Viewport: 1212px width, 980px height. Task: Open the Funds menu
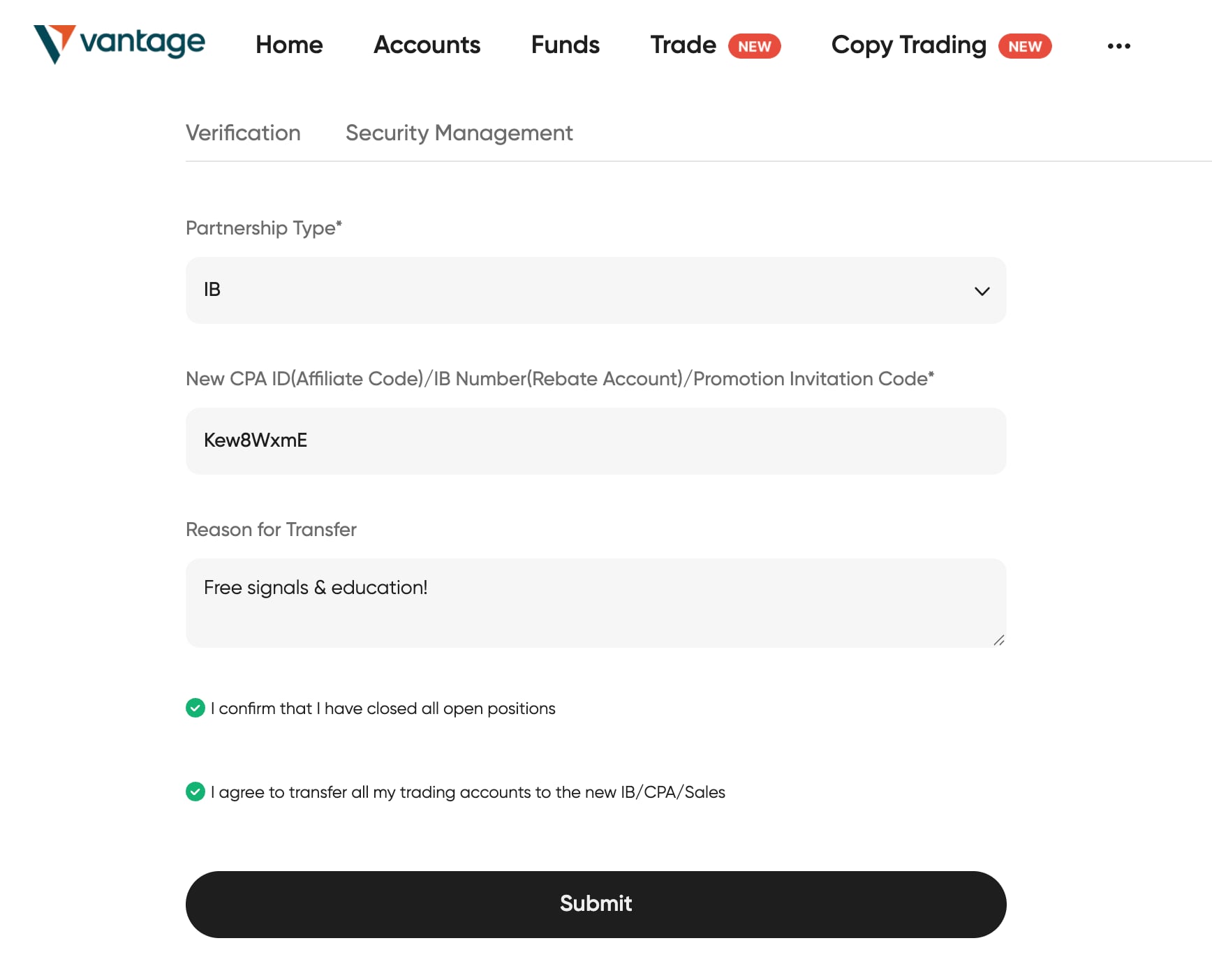coord(565,45)
